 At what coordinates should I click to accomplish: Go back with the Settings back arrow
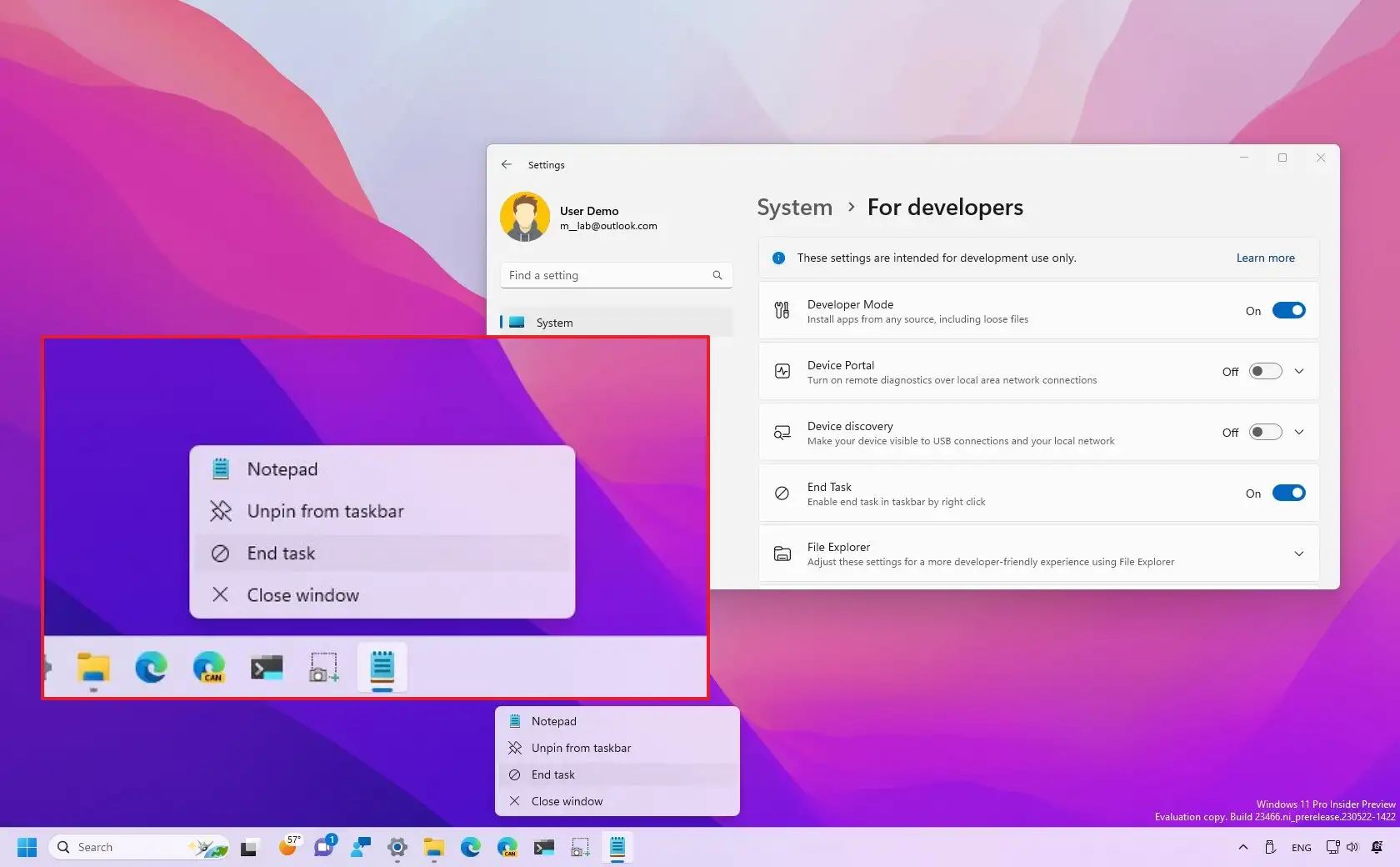tap(507, 164)
